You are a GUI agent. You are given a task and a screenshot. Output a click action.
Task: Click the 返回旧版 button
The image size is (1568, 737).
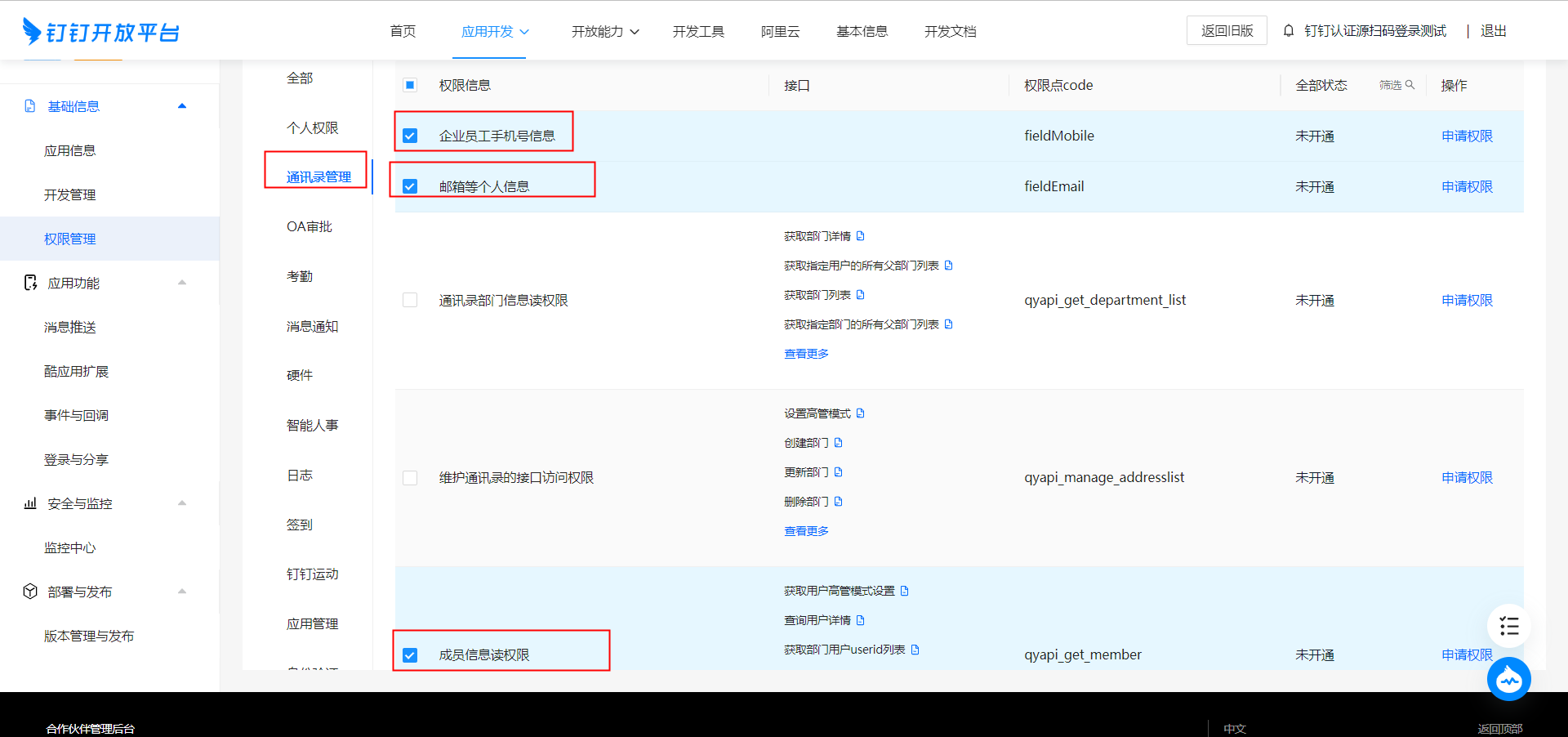coord(1227,31)
